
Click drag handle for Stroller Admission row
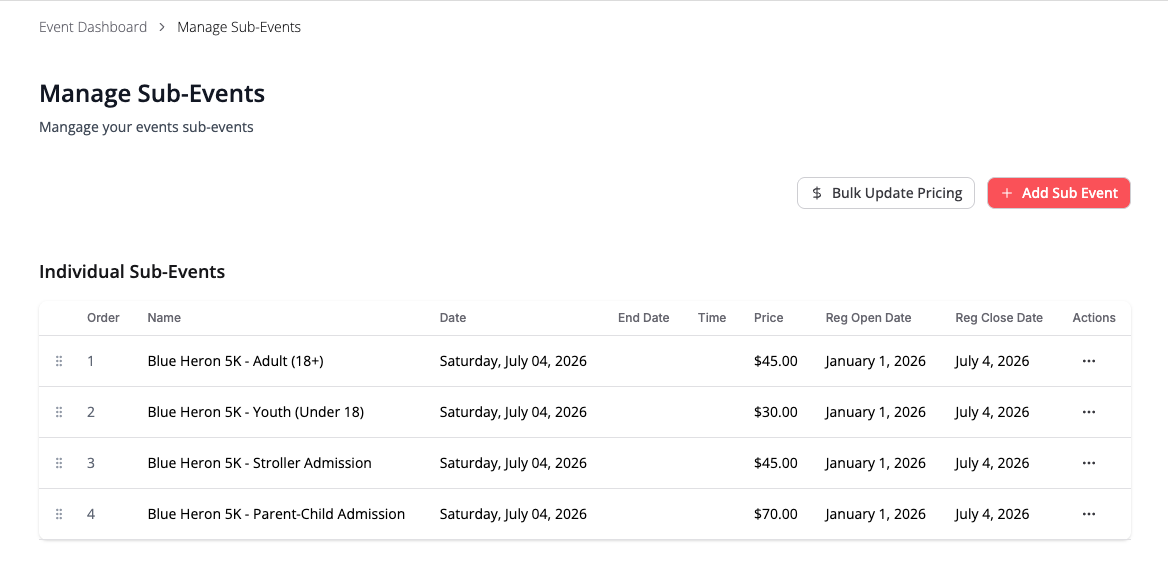[59, 463]
